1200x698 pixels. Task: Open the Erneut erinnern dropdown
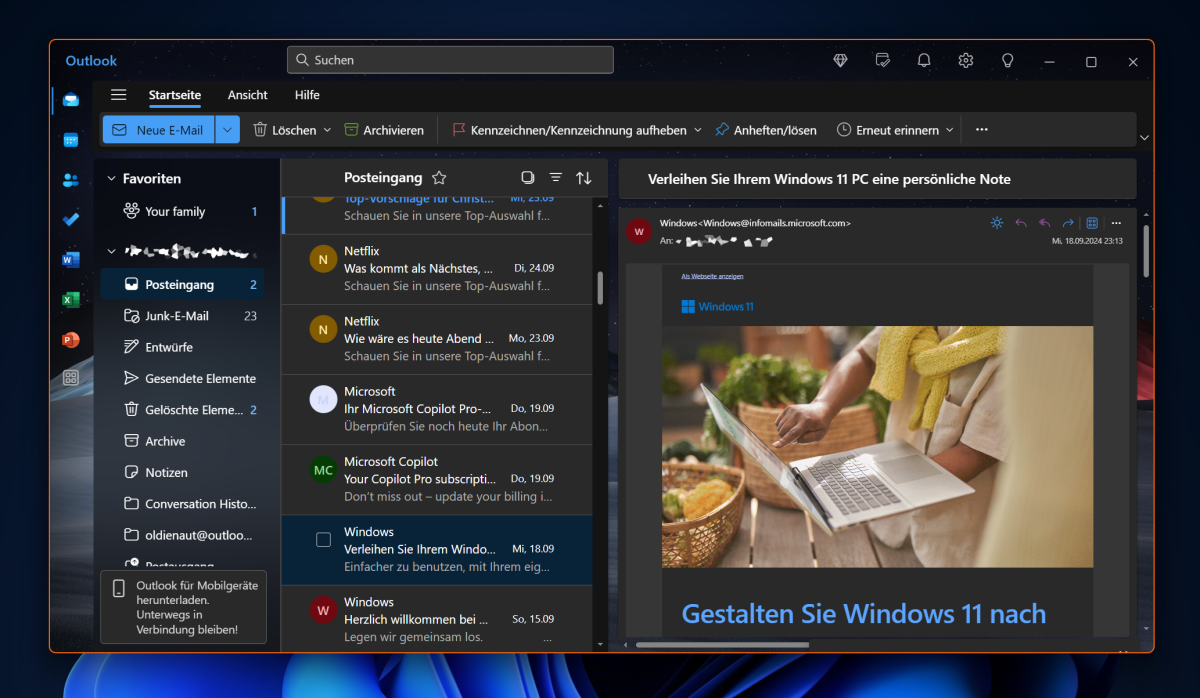point(949,129)
